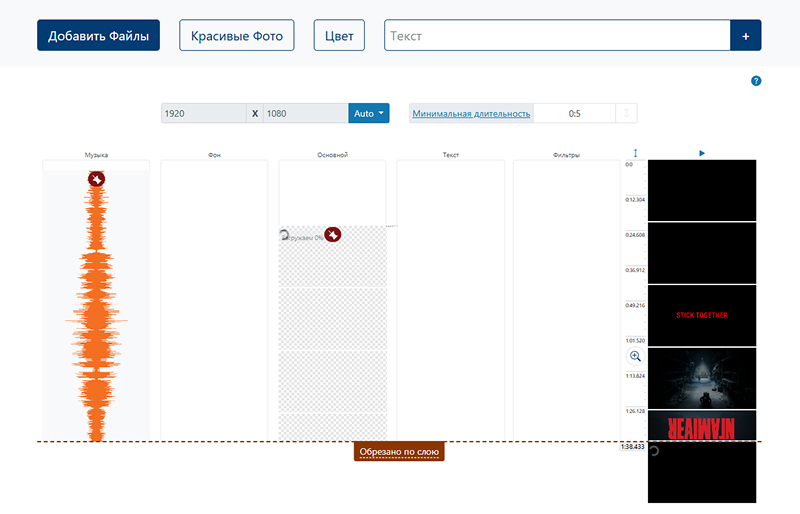Click the Цвет button

(339, 36)
